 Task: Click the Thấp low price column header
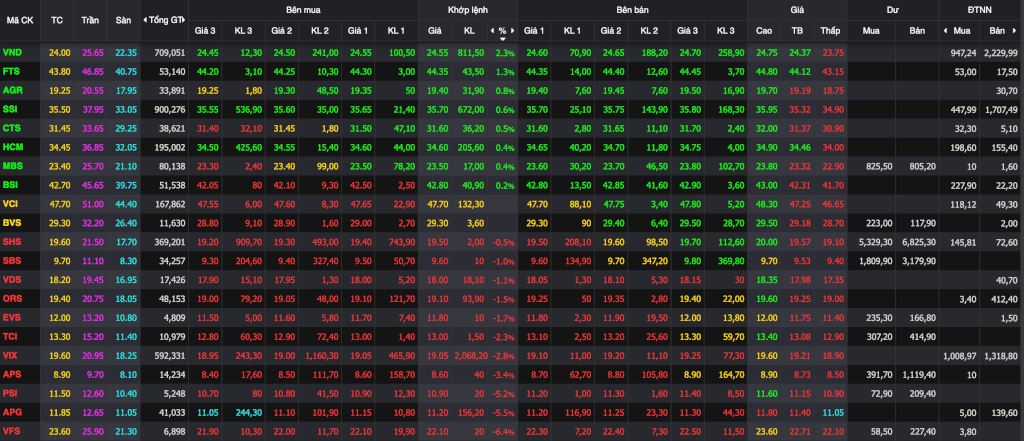pyautogui.click(x=831, y=31)
